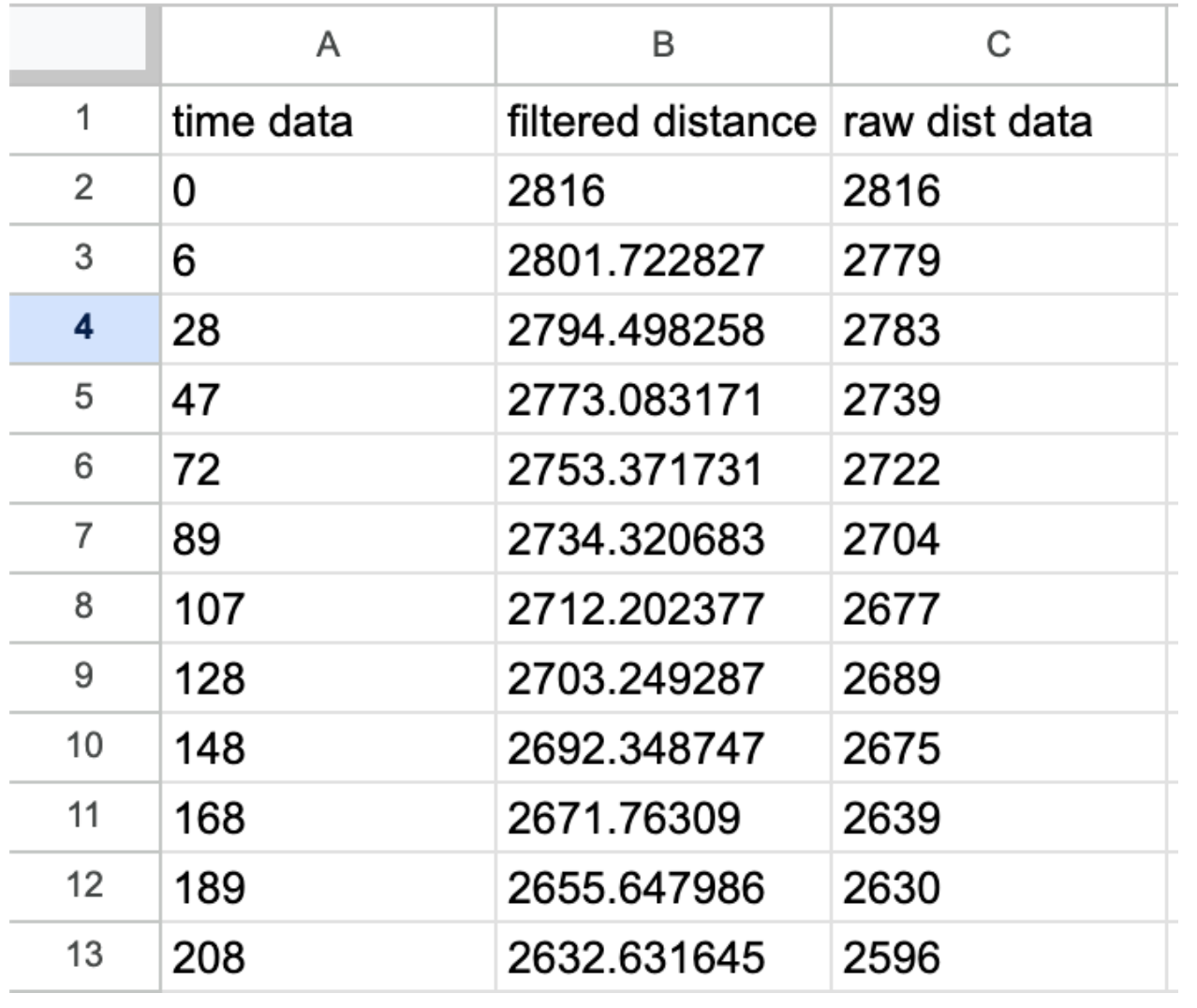The height and width of the screenshot is (1008, 1197).
Task: Select column B header
Action: click(x=663, y=44)
